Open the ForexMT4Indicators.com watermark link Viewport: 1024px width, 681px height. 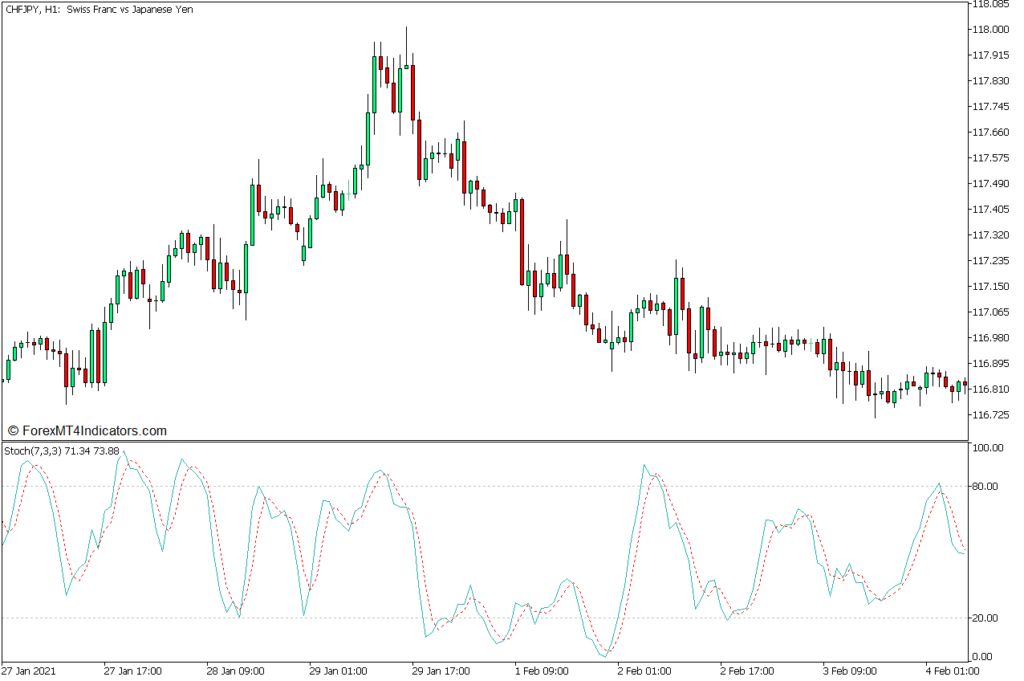[86, 430]
